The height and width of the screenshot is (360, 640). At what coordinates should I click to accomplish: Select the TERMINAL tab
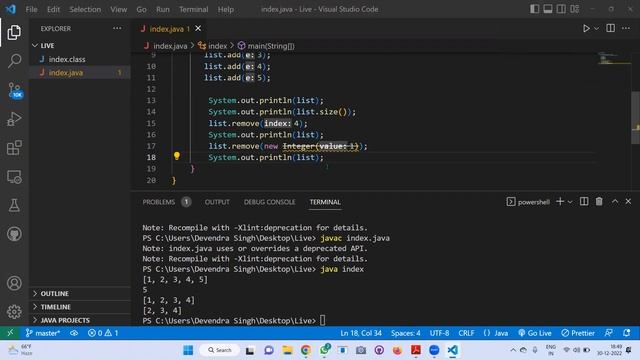(x=325, y=202)
